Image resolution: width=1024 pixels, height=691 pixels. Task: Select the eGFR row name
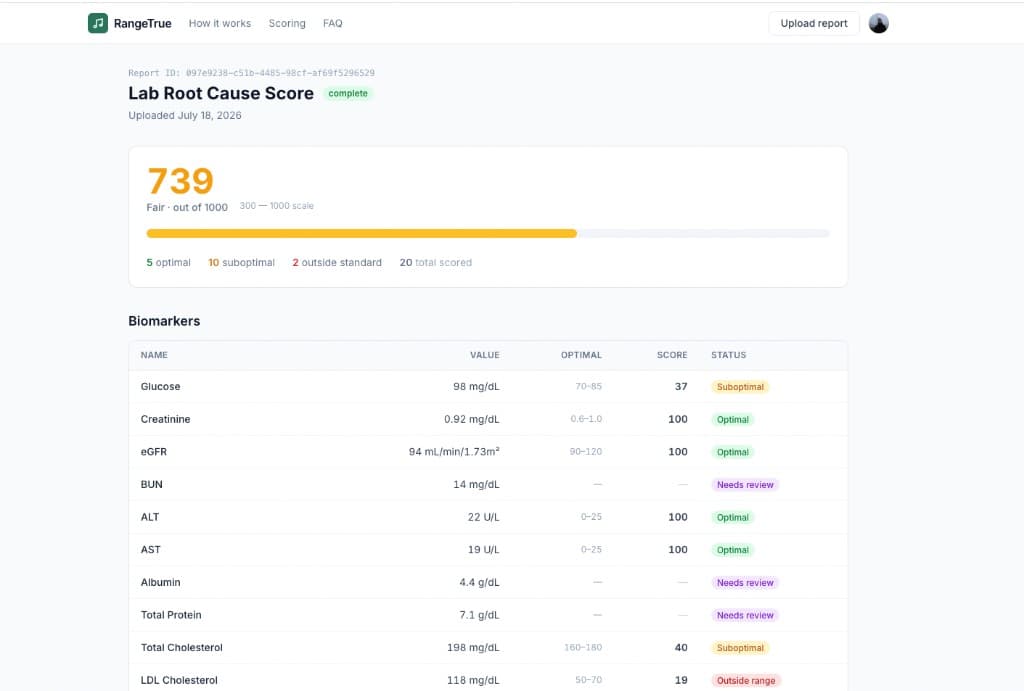coord(153,452)
